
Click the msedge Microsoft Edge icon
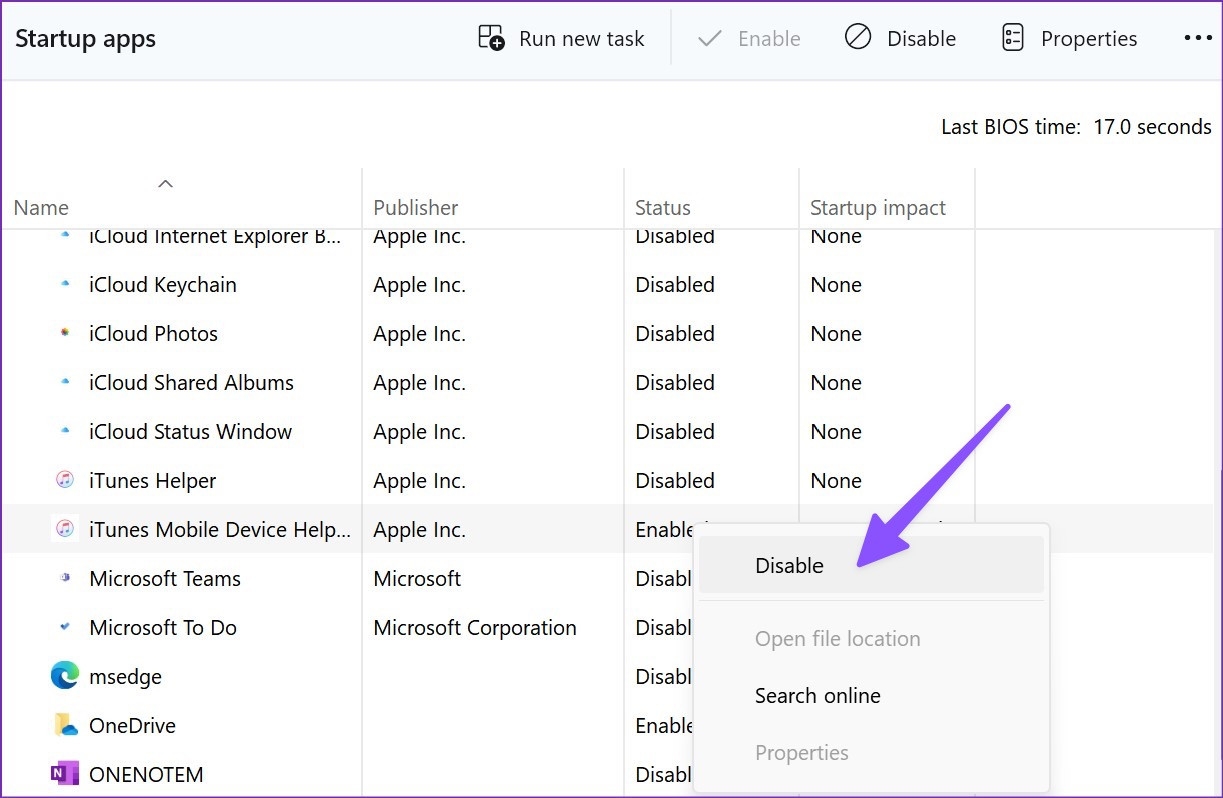point(63,676)
